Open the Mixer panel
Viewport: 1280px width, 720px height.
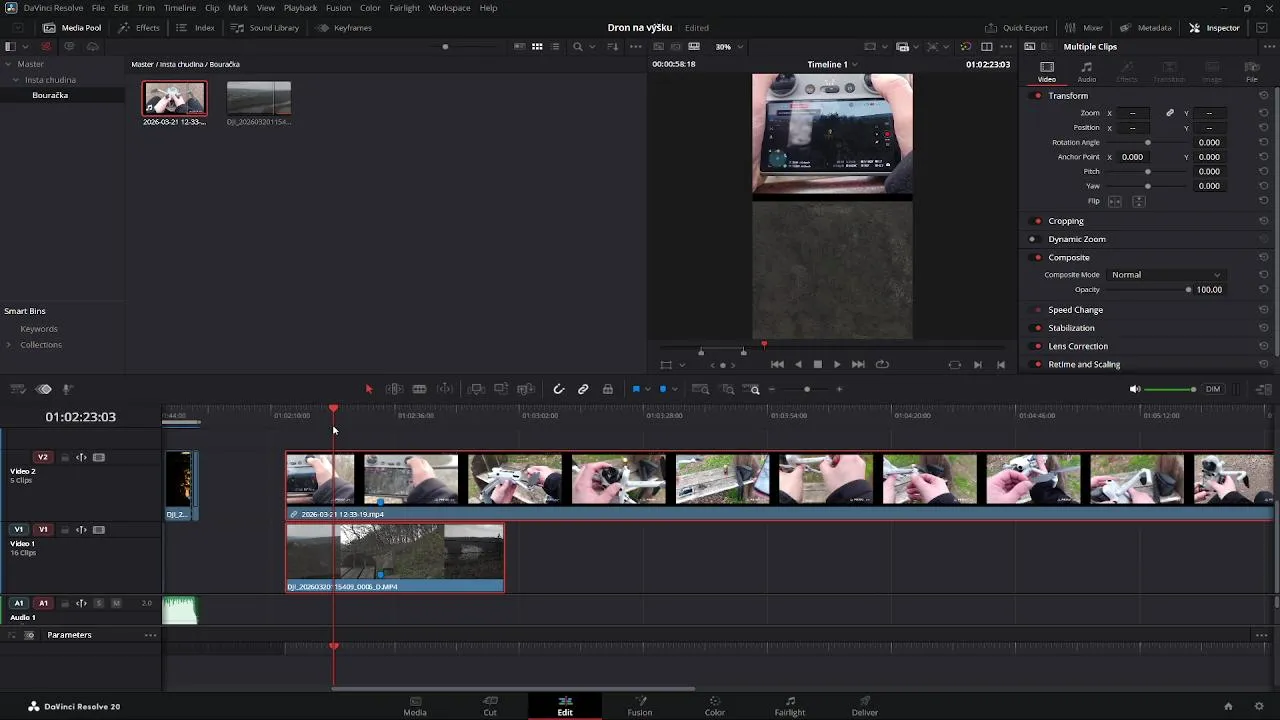pyautogui.click(x=1084, y=28)
